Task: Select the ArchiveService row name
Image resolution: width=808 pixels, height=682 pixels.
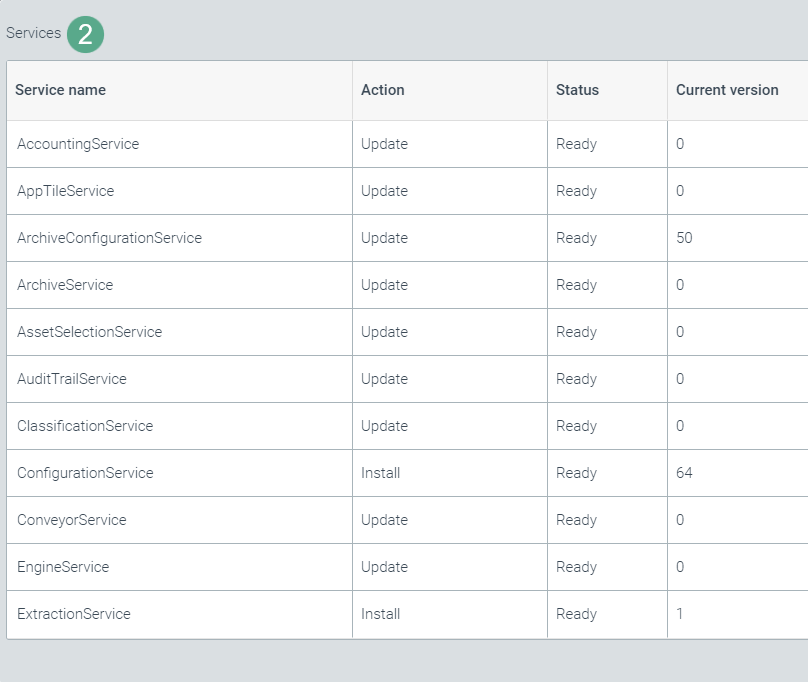Action: tap(65, 285)
